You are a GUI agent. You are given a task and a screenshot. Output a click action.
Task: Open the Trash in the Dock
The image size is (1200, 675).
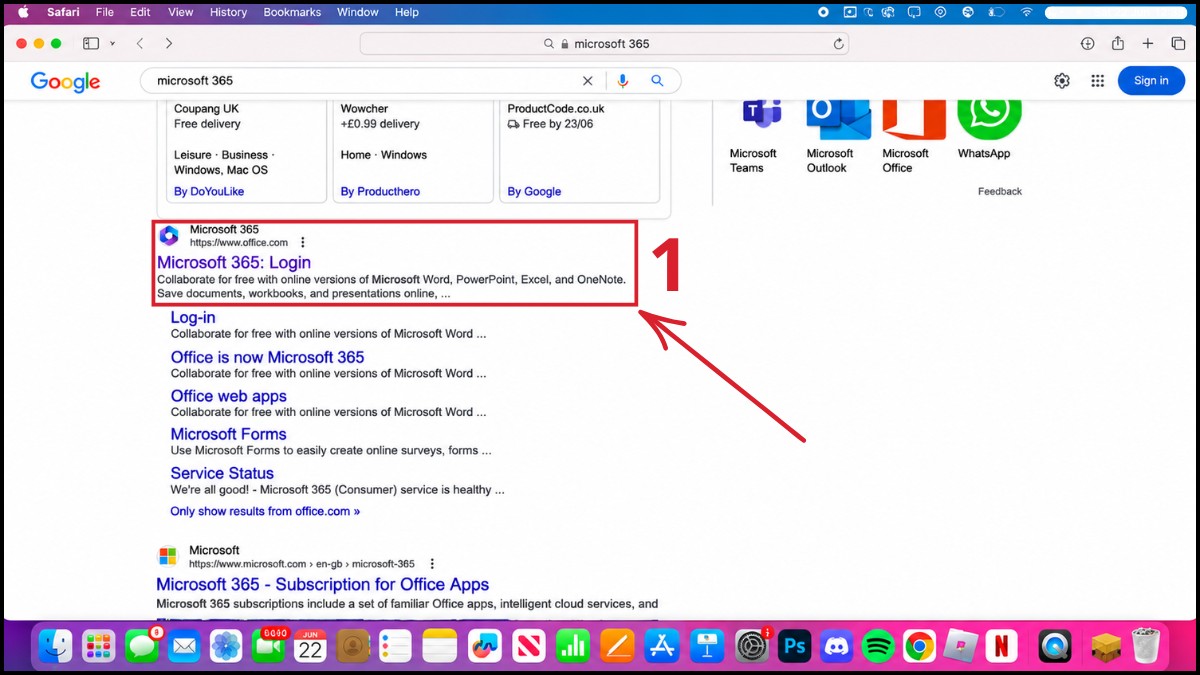pos(1145,646)
